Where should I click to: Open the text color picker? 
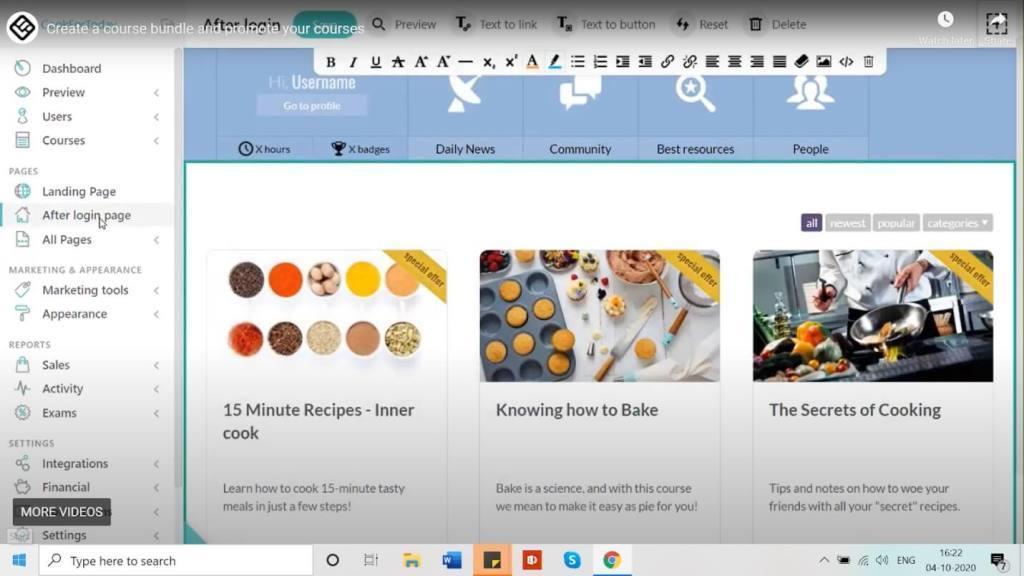(x=533, y=62)
